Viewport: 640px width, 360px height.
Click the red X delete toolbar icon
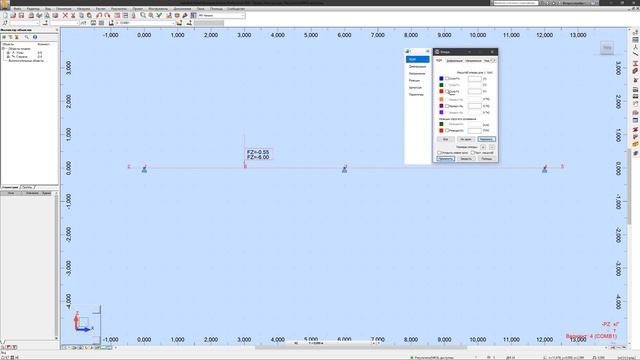click(65, 15)
